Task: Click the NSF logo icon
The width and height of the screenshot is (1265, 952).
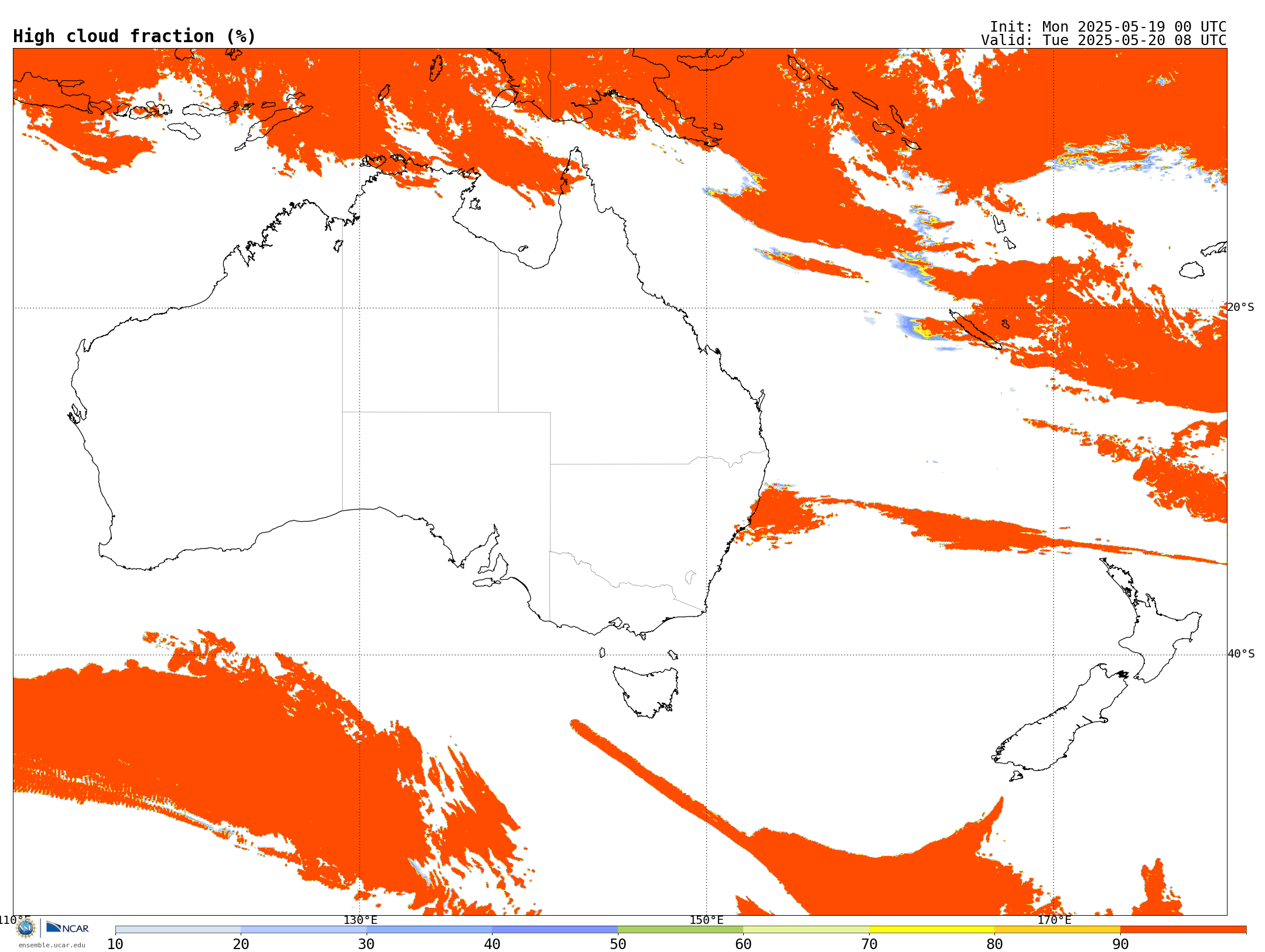Action: (26, 928)
